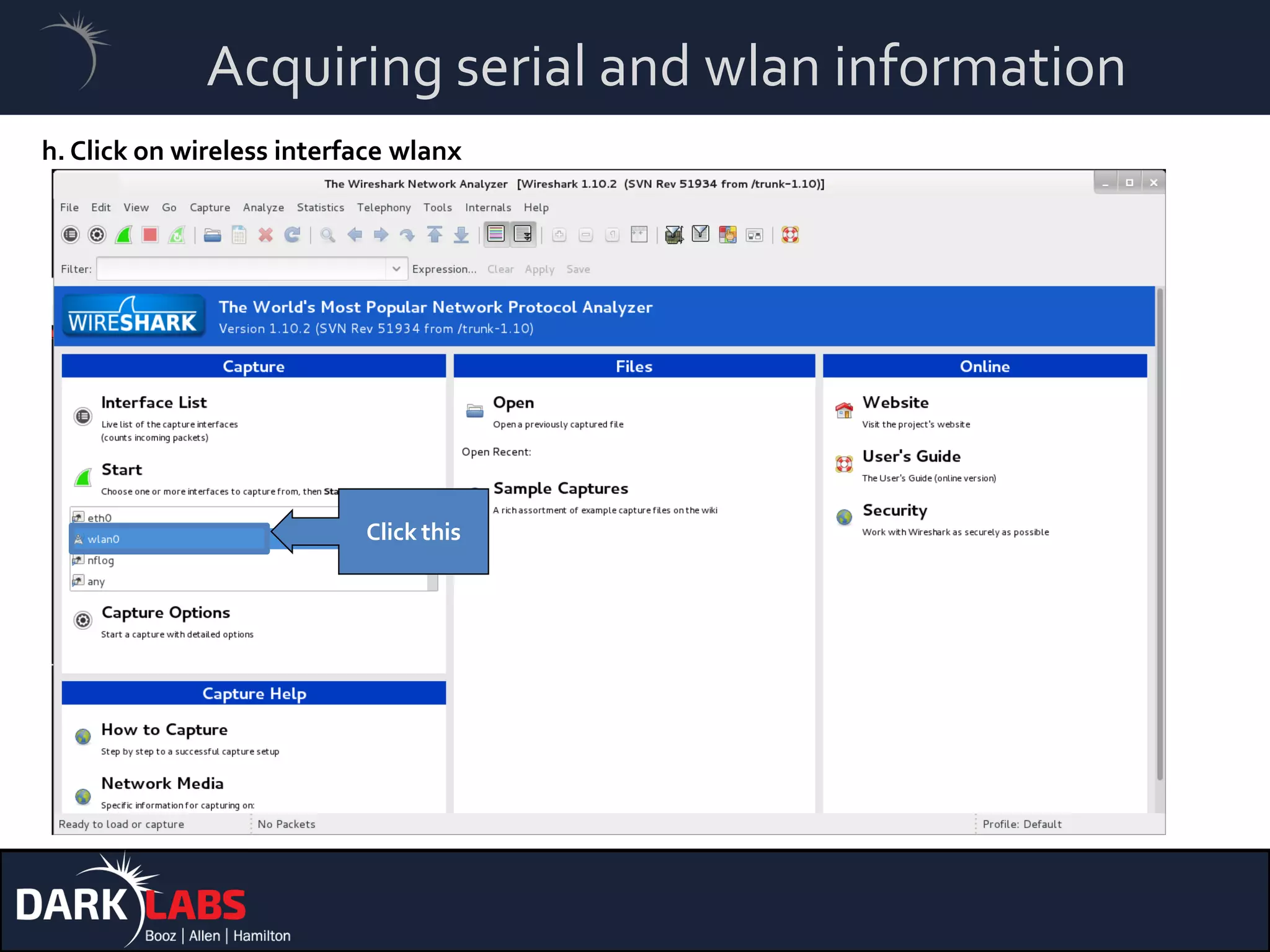Select any in the interface list

coord(95,581)
